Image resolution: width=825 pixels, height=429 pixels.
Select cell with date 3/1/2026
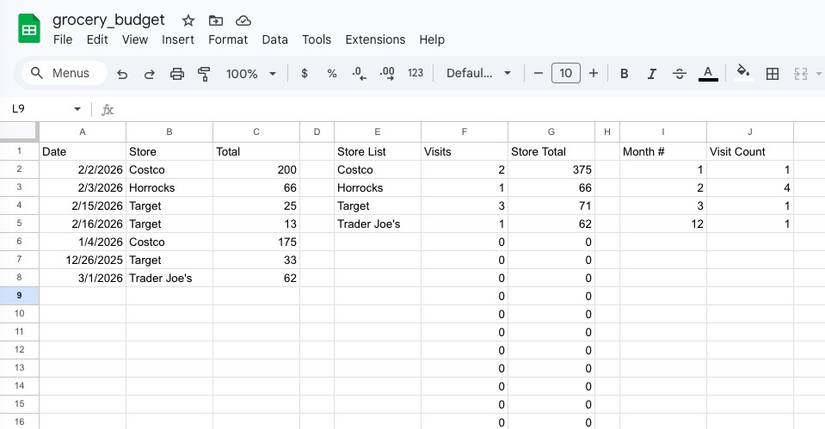83,278
